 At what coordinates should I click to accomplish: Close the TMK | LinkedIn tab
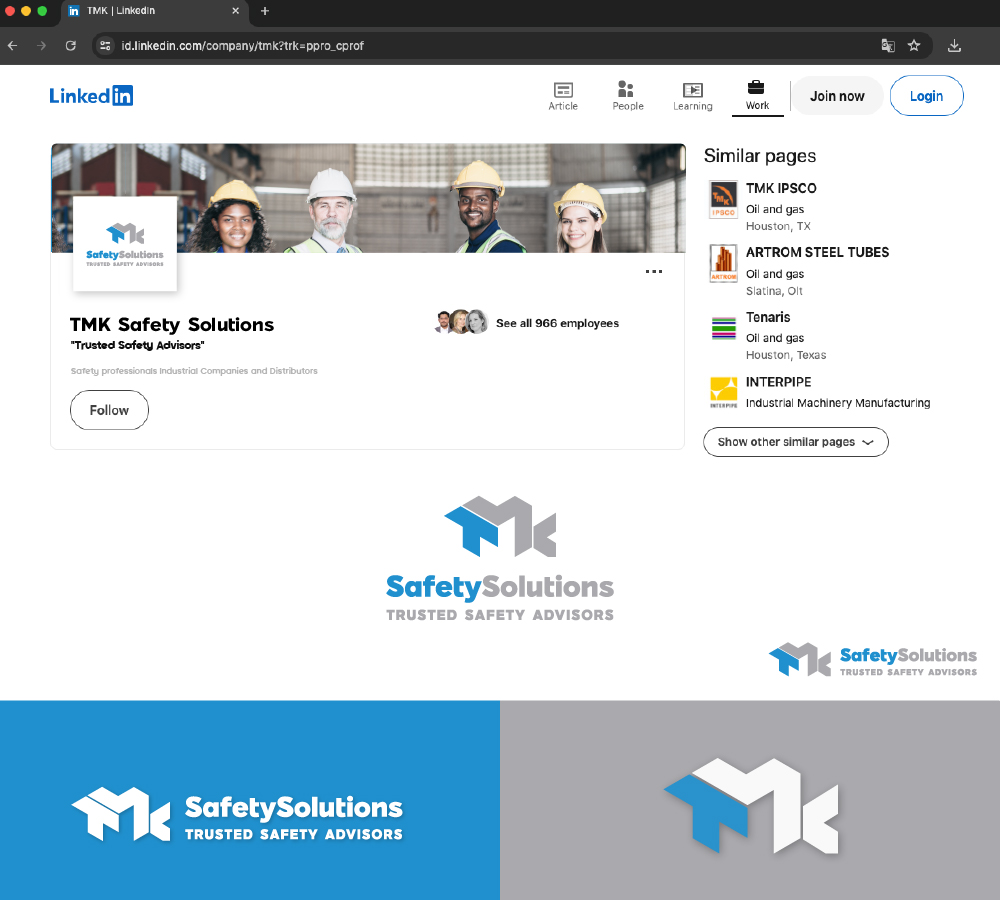[235, 11]
